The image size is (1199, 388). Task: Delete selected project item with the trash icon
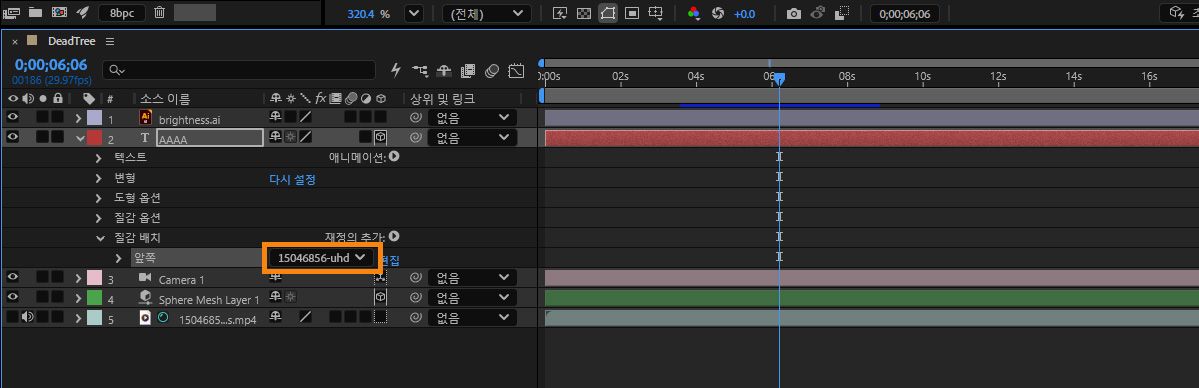point(159,13)
